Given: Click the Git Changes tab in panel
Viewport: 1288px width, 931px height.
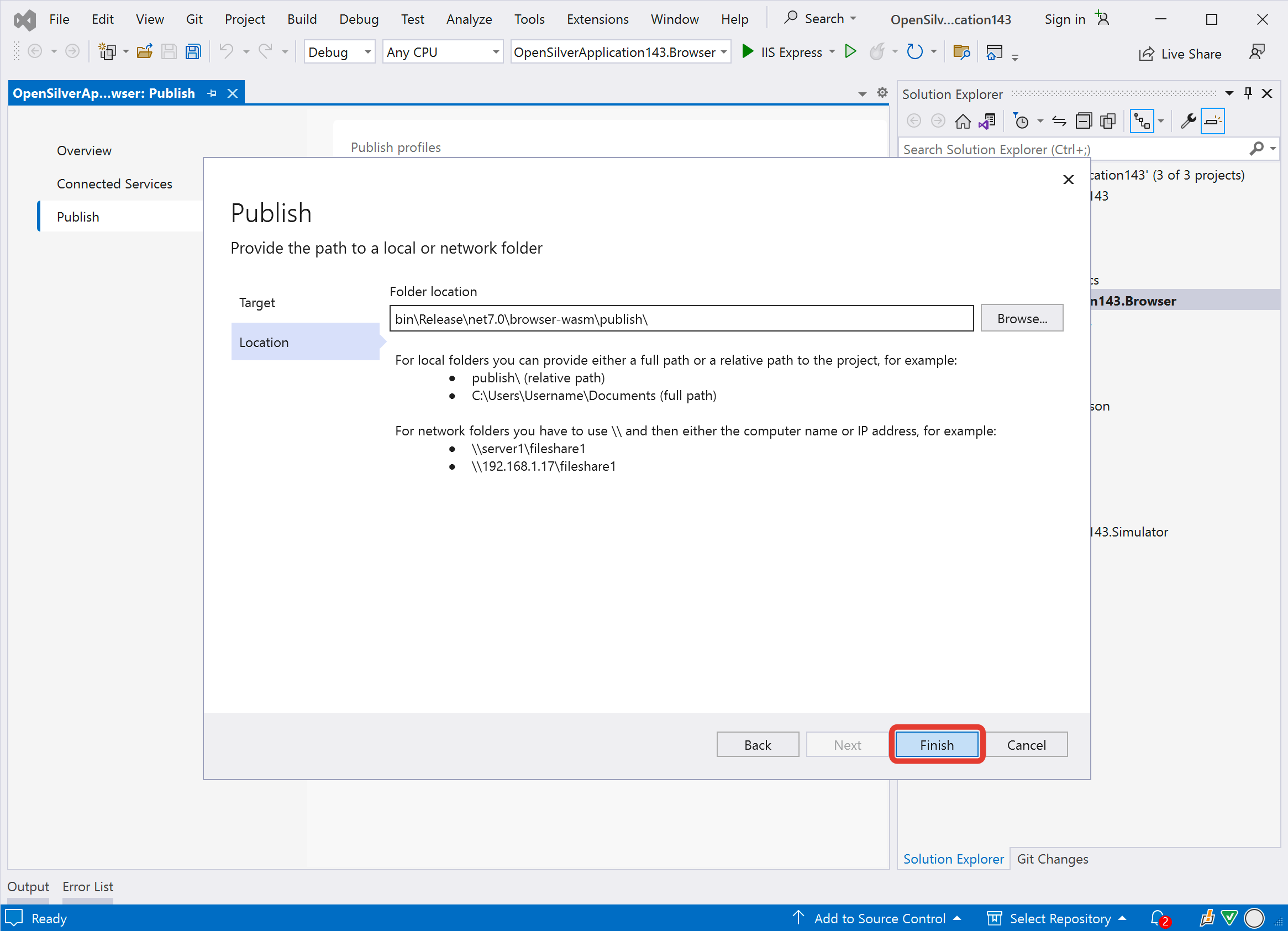Looking at the screenshot, I should point(1053,858).
